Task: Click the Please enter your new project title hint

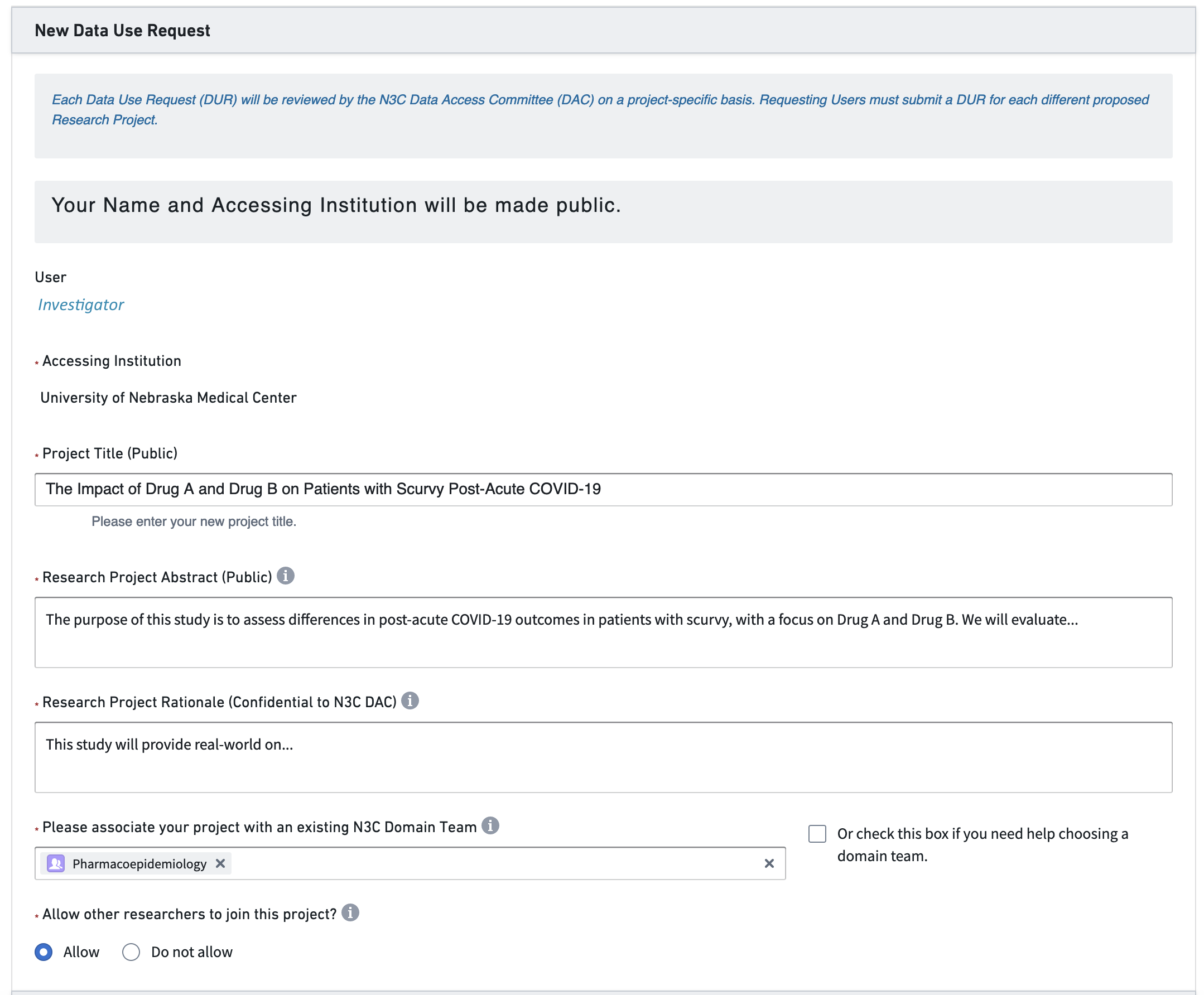Action: [194, 521]
